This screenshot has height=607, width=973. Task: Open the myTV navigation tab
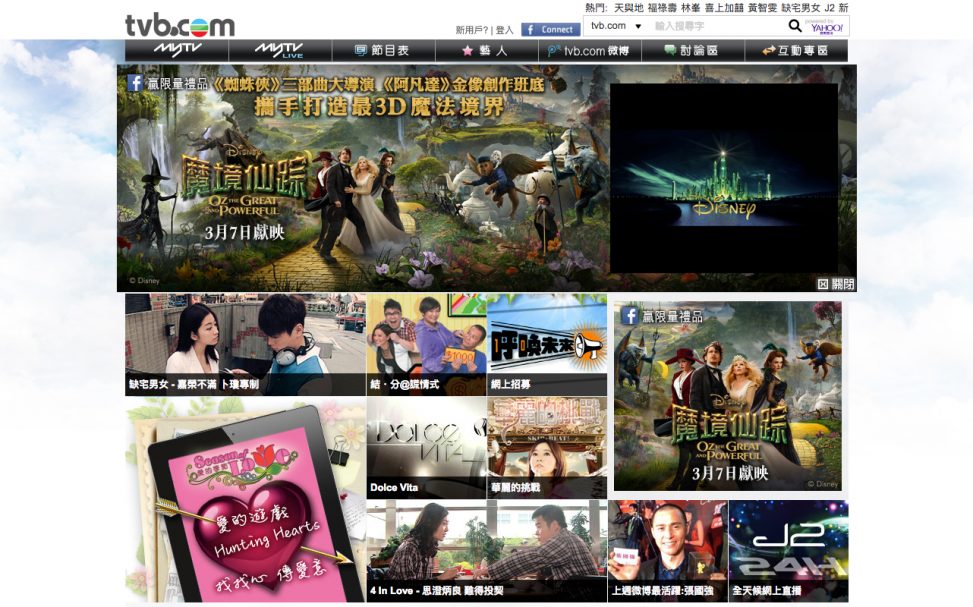point(177,50)
